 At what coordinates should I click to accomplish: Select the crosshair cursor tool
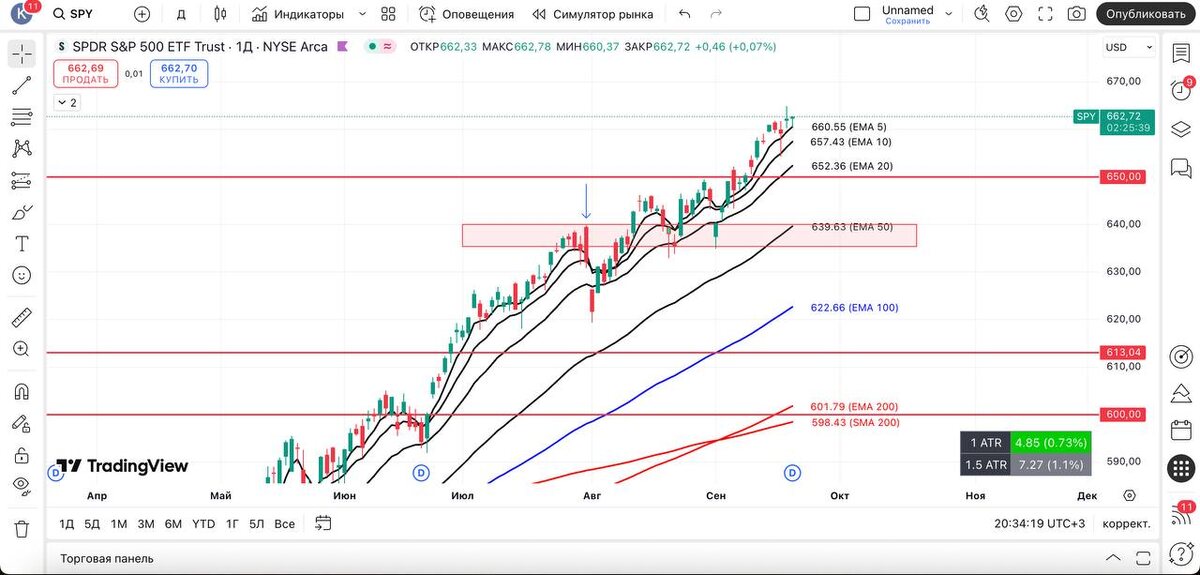click(x=21, y=54)
